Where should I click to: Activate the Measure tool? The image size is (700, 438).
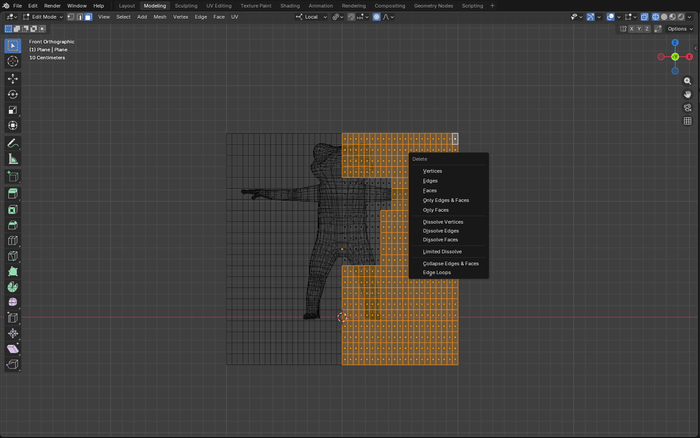[13, 159]
